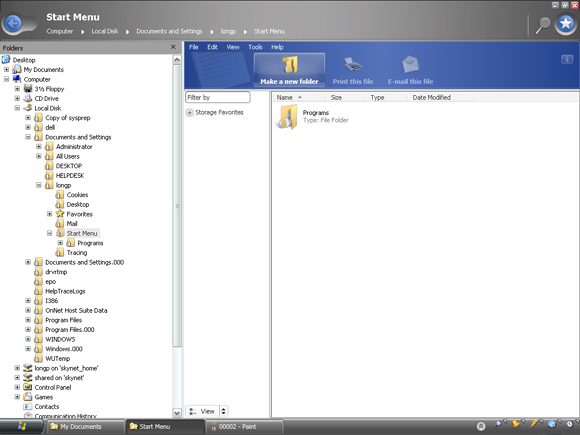This screenshot has width=580, height=435.
Task: Open the Edit menu
Action: click(x=212, y=47)
